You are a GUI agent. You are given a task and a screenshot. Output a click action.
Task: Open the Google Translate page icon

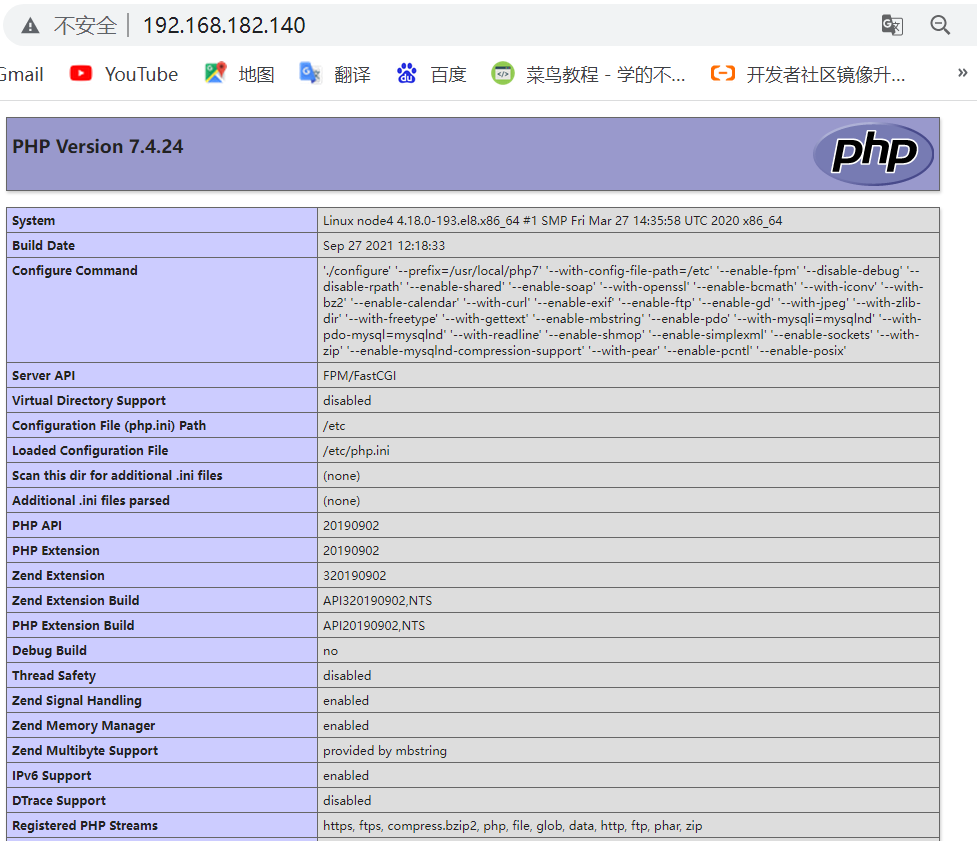[x=892, y=26]
